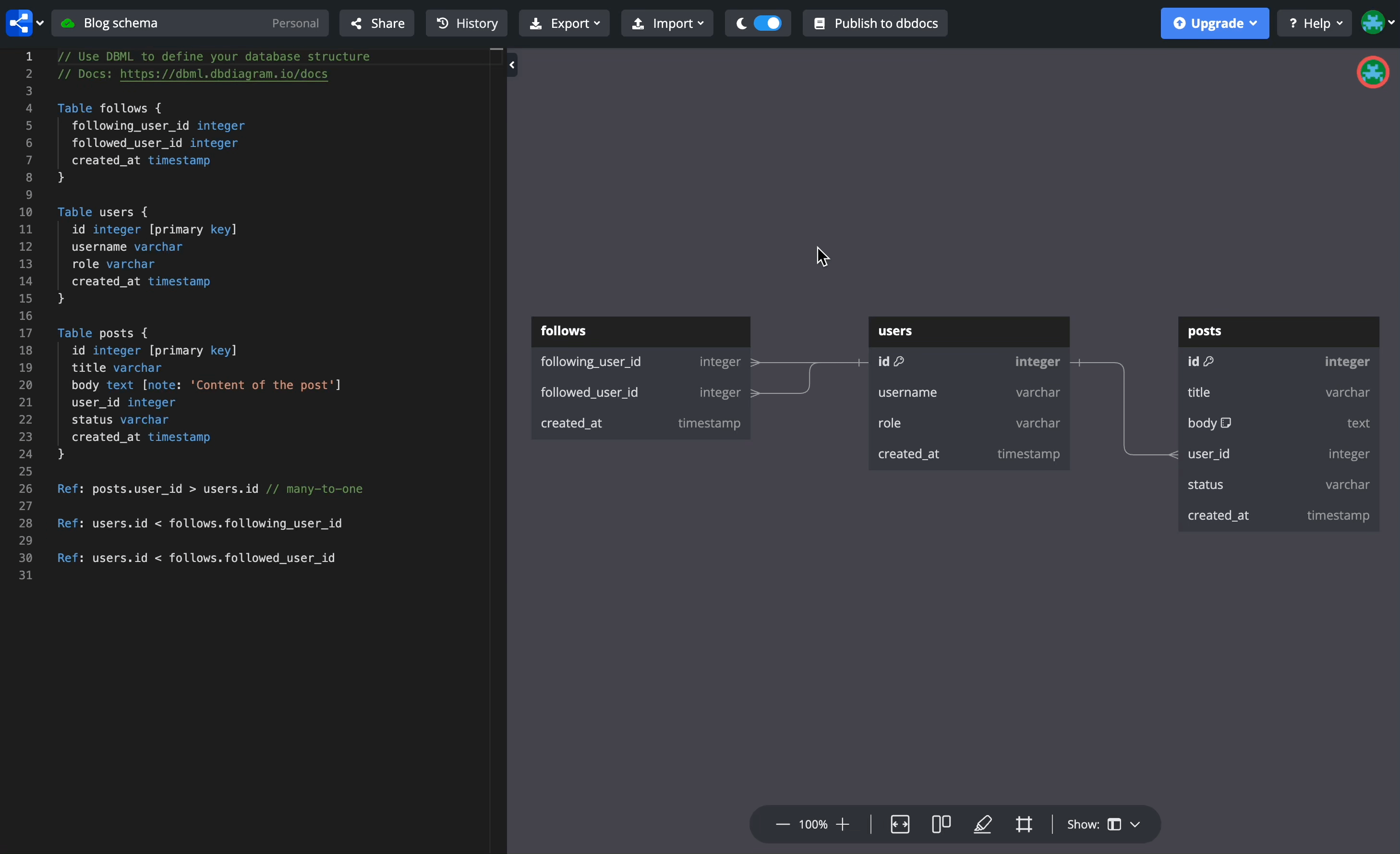Adjust the zoom level slider to 100%
The height and width of the screenshot is (854, 1400).
pos(813,824)
